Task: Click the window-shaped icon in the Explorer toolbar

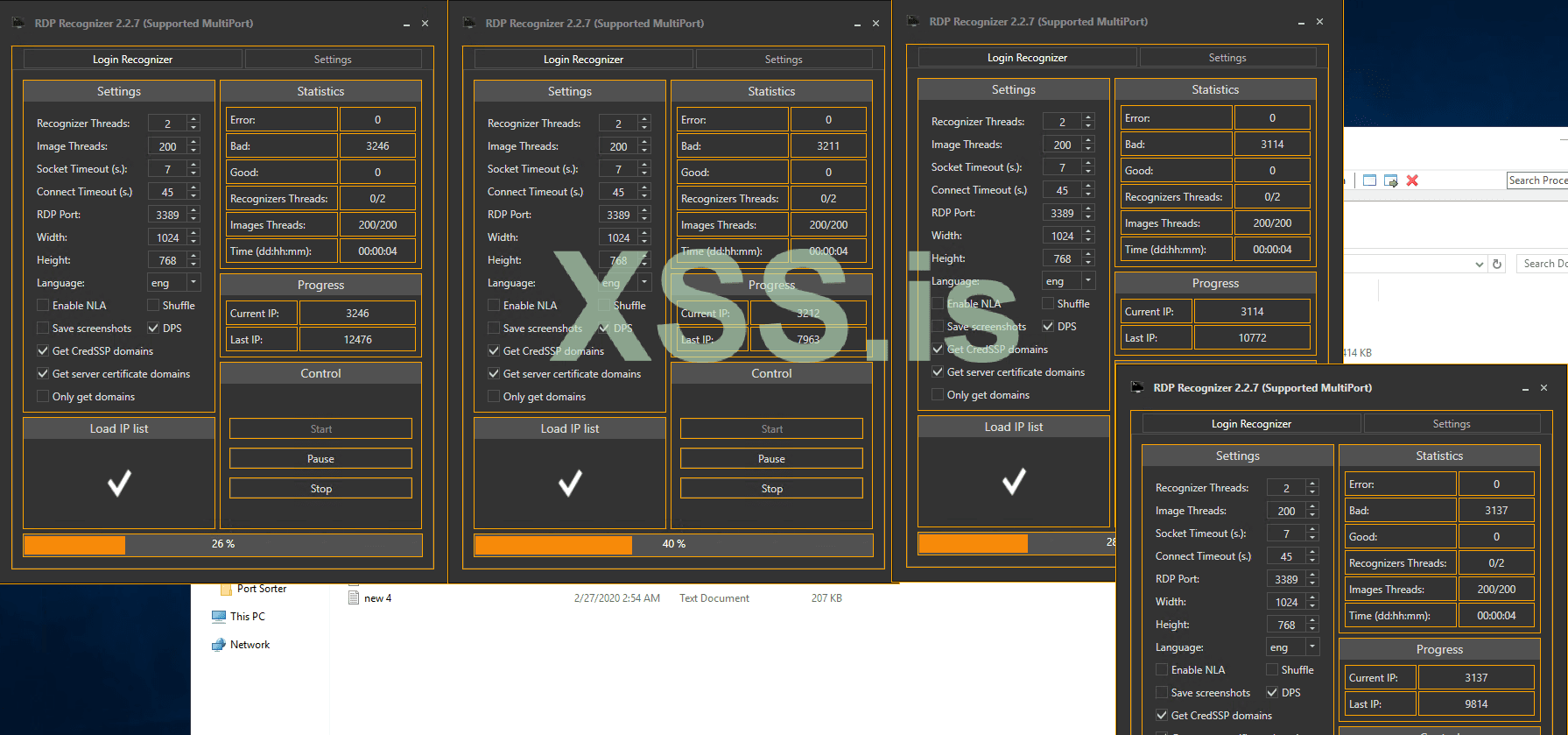Action: coord(1370,180)
